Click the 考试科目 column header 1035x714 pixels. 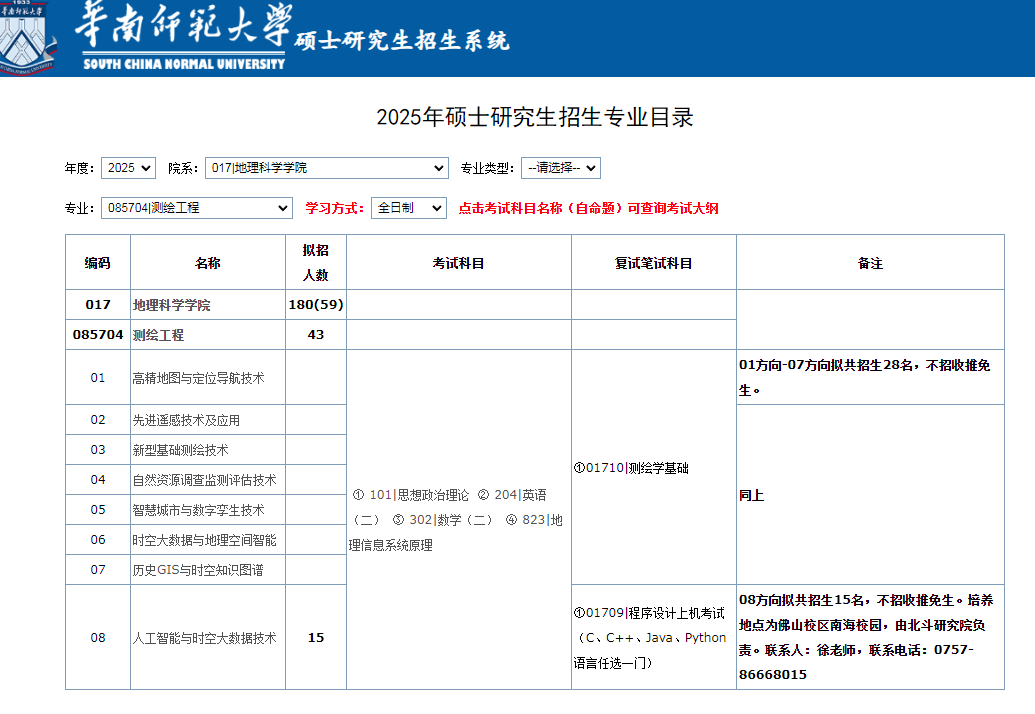[x=459, y=263]
